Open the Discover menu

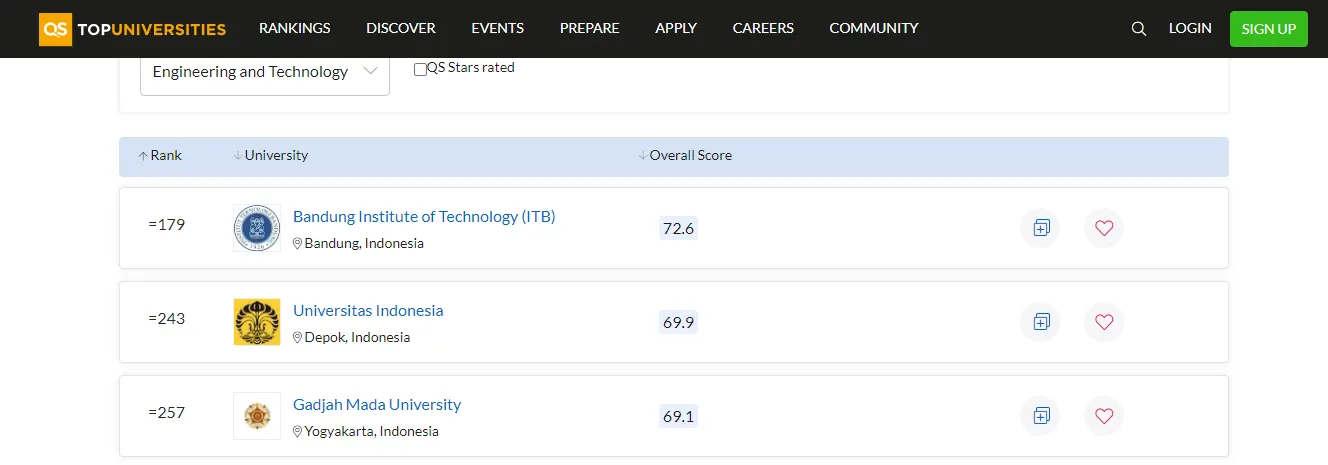[400, 28]
